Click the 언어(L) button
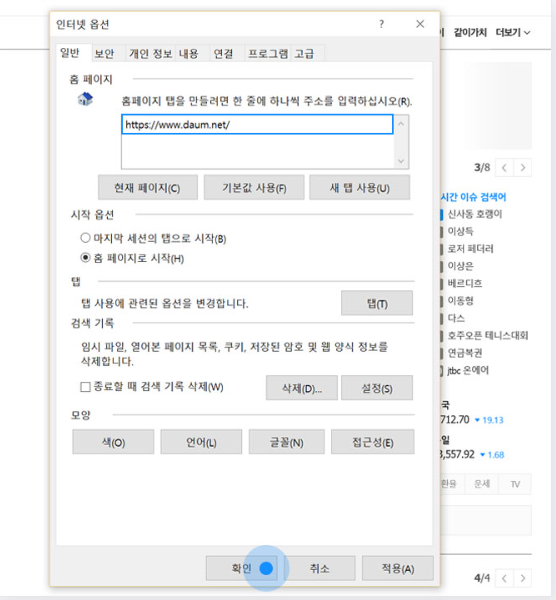Viewport: 556px width, 600px height. 201,442
